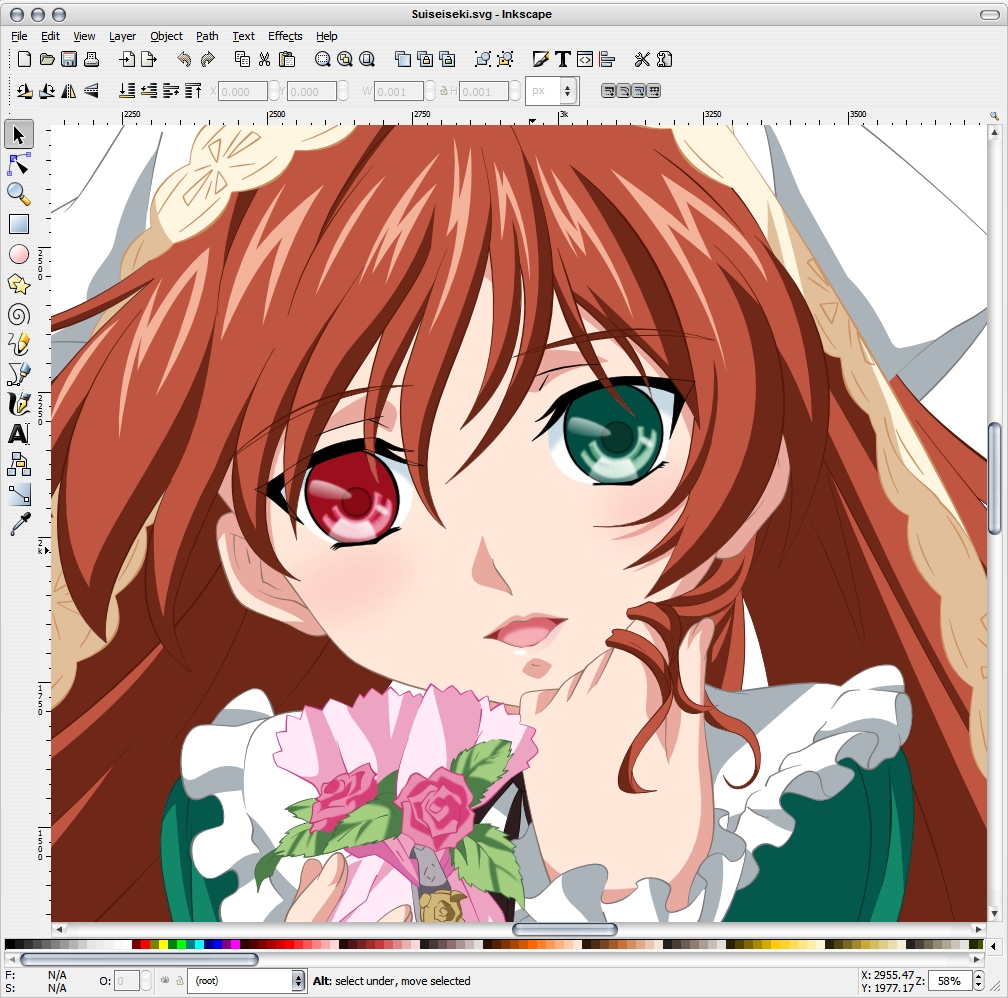This screenshot has width=1008, height=998.
Task: Zoom to fit page
Action: 367,59
